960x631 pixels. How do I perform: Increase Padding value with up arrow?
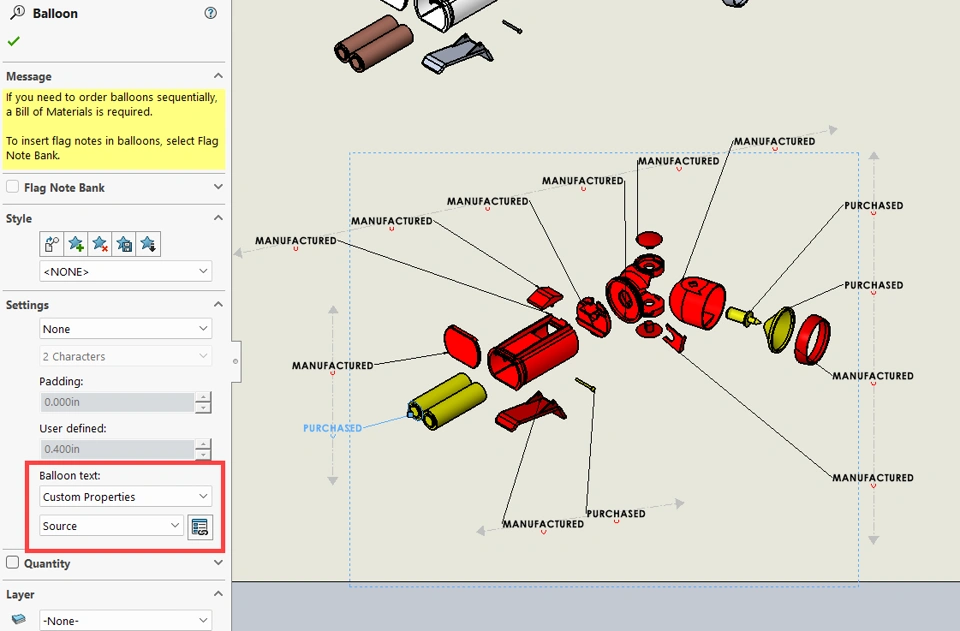pyautogui.click(x=203, y=397)
